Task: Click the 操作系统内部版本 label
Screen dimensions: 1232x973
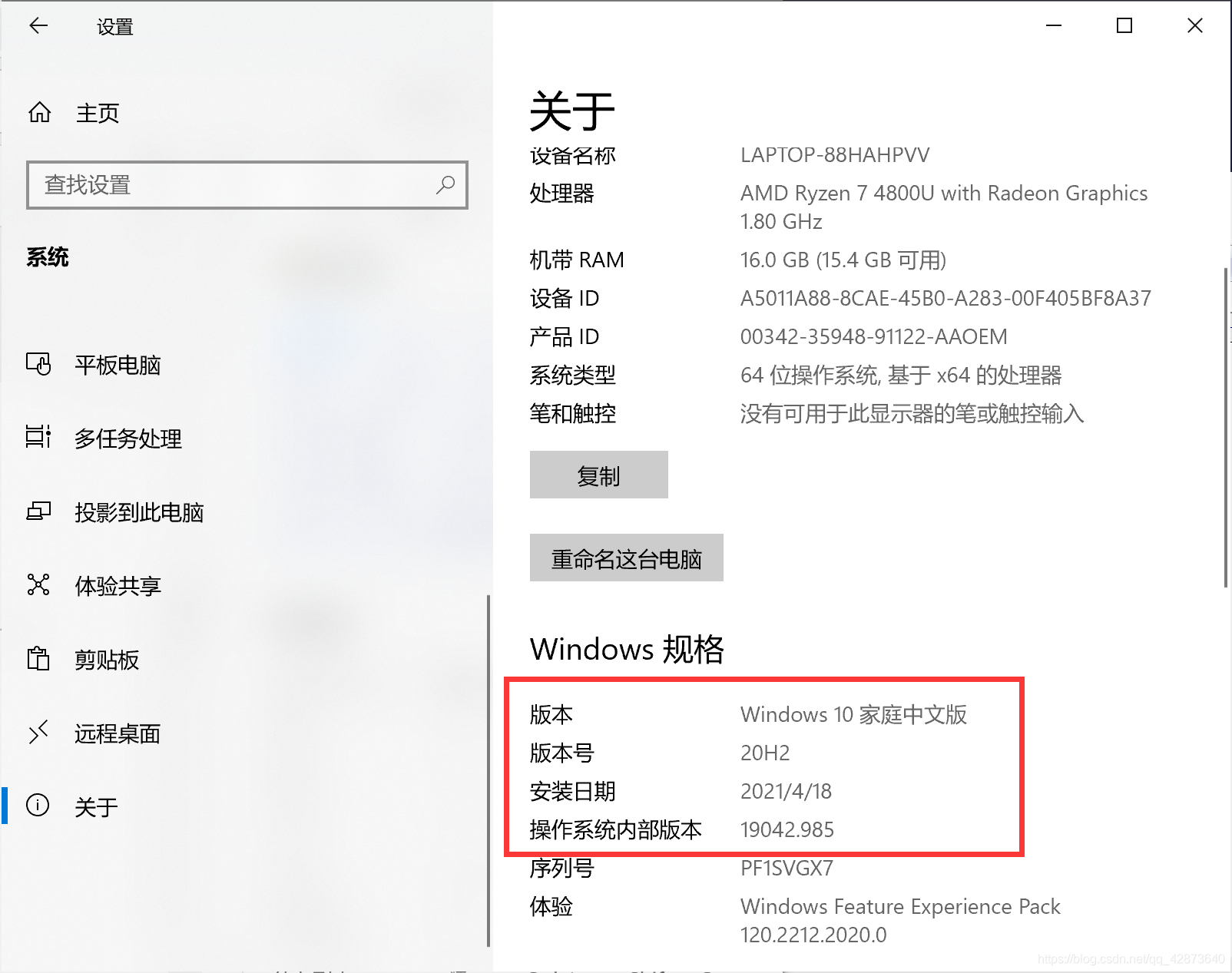Action: (616, 829)
